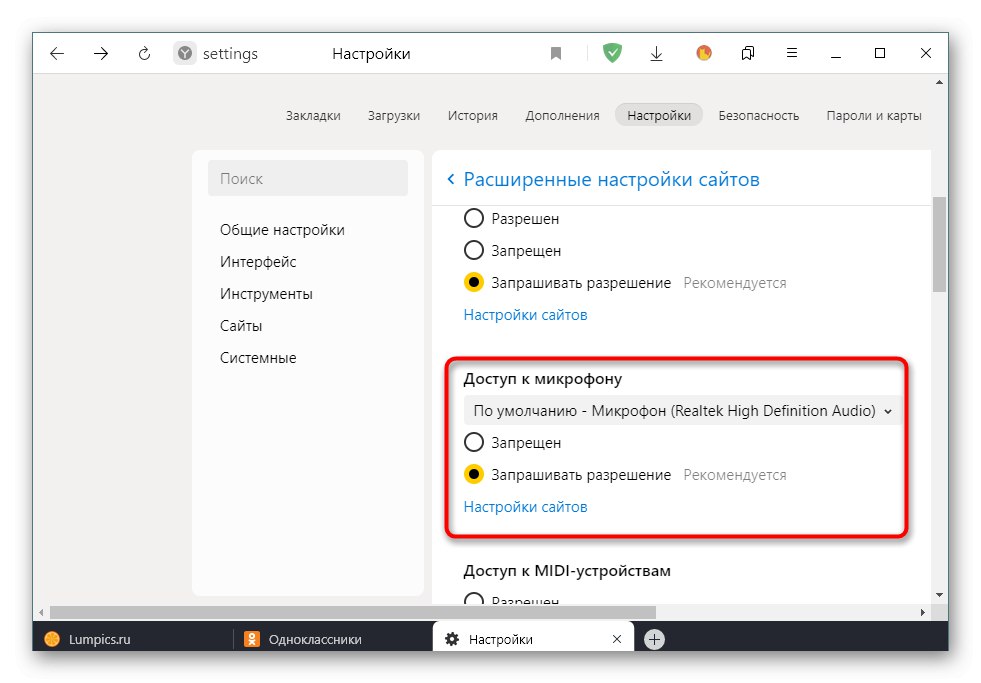Reload the page with the refresh icon
Image resolution: width=981 pixels, height=683 pixels.
point(143,53)
